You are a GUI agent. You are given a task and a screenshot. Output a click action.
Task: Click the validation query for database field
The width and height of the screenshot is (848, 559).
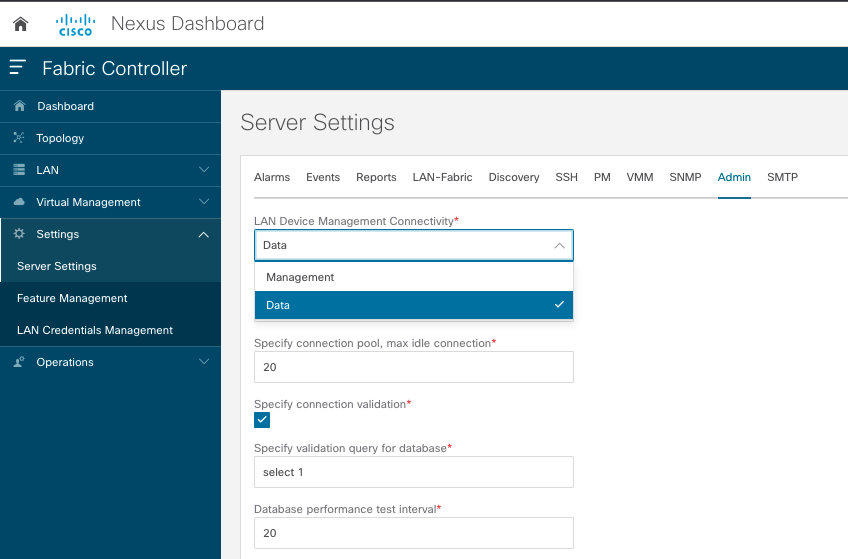click(x=414, y=472)
